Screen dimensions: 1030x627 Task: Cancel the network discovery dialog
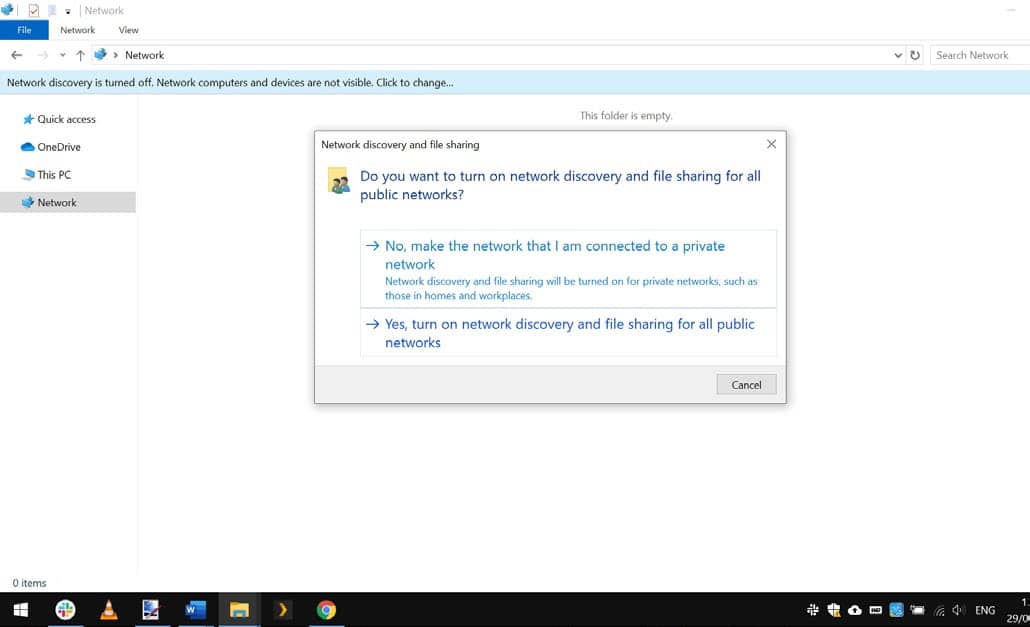tap(746, 385)
